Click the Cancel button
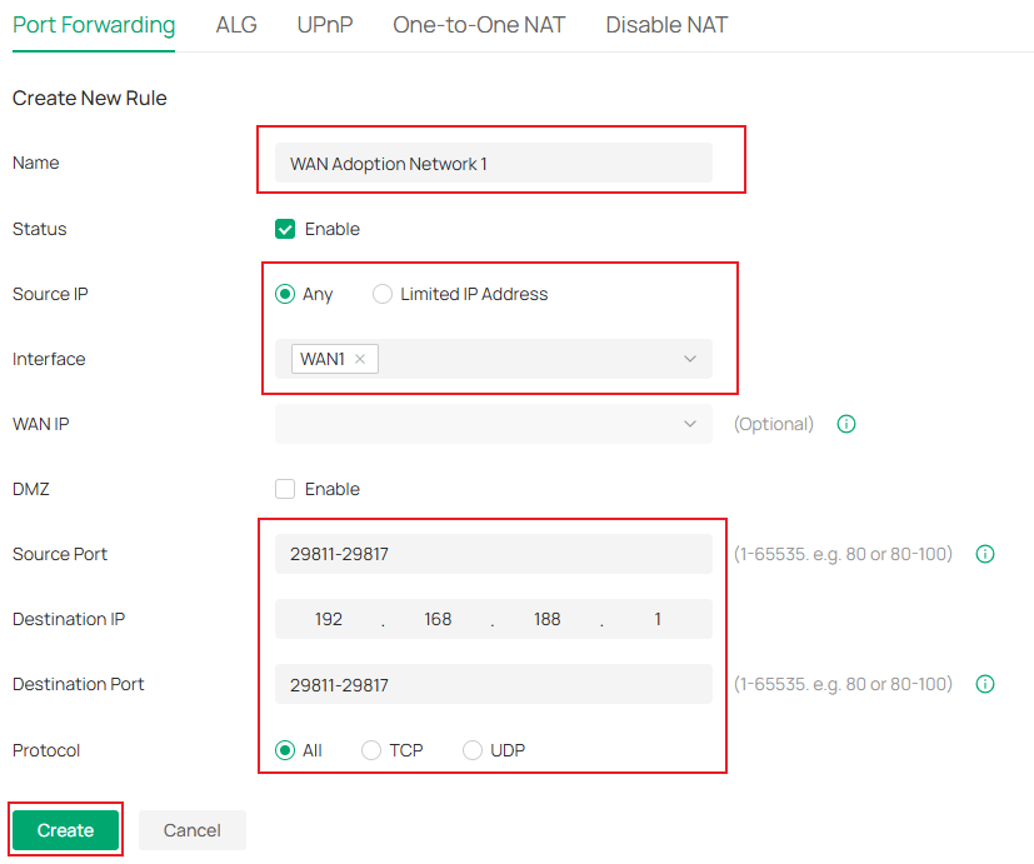This screenshot has height=864, width=1034. tap(192, 830)
